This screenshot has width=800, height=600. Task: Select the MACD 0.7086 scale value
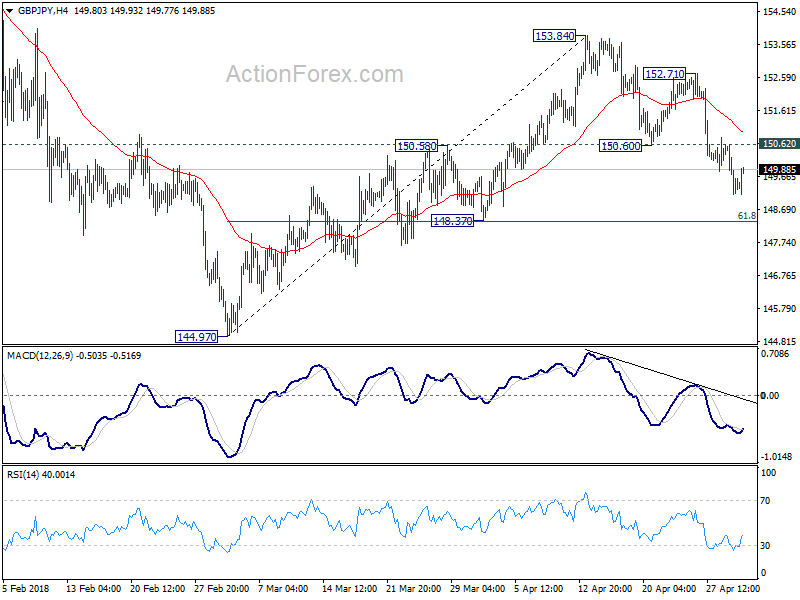coord(774,354)
